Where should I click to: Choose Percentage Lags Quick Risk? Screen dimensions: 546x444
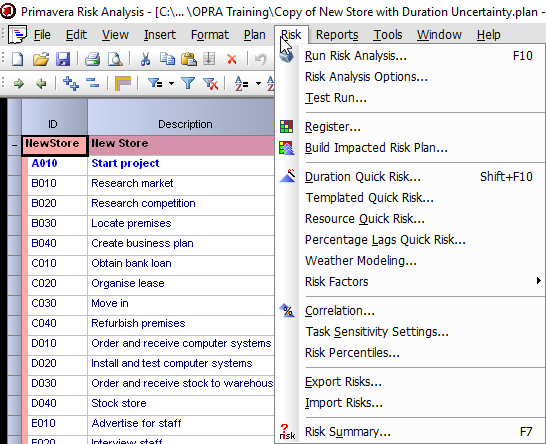click(409, 240)
